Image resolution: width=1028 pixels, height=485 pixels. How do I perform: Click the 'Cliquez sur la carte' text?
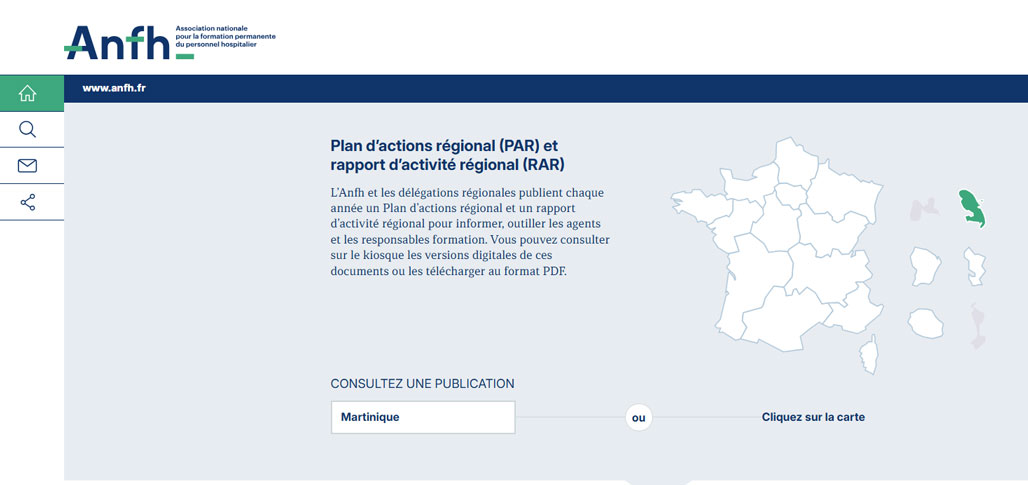(x=813, y=417)
